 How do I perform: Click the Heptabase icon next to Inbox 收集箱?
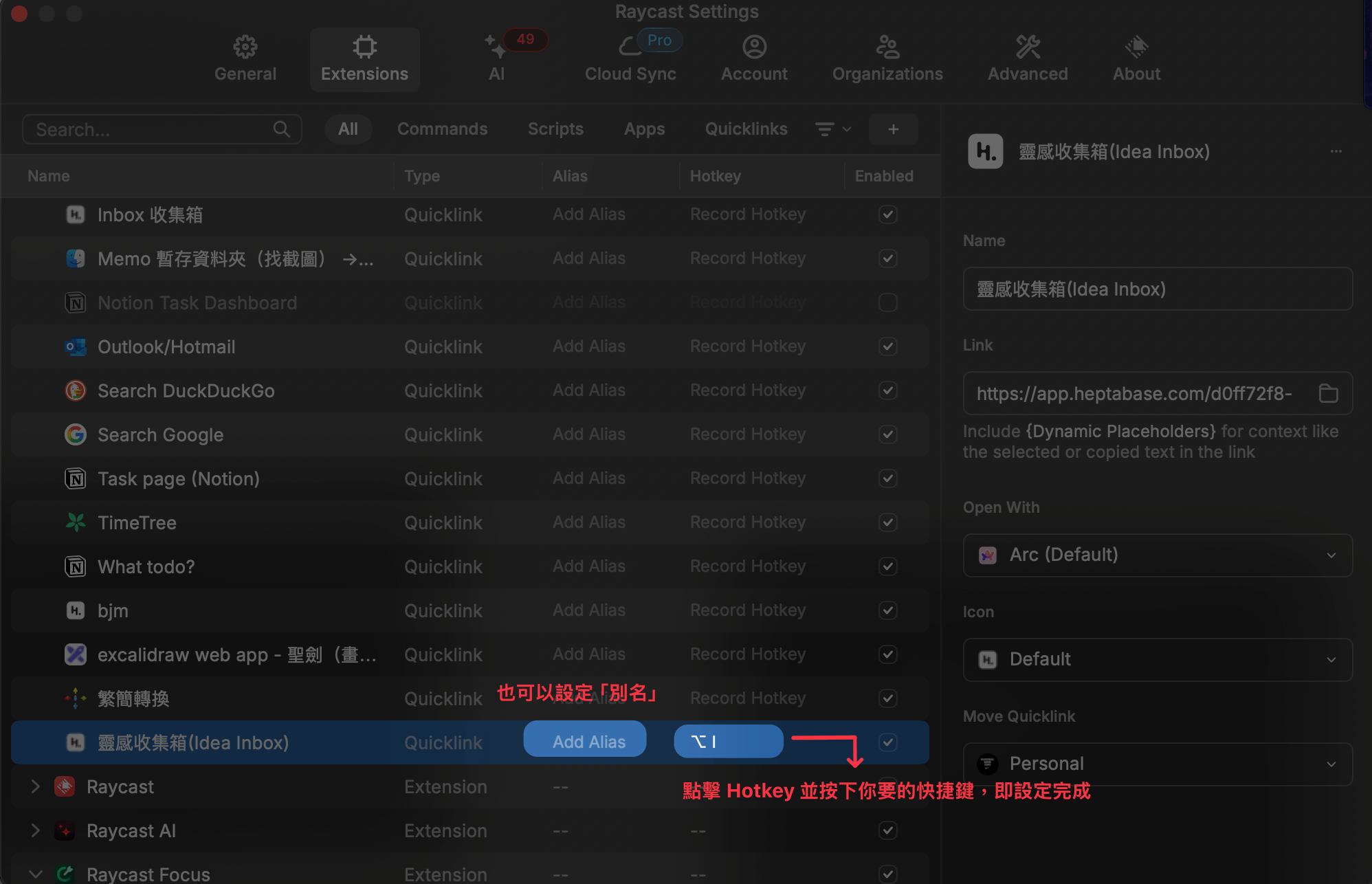click(76, 214)
